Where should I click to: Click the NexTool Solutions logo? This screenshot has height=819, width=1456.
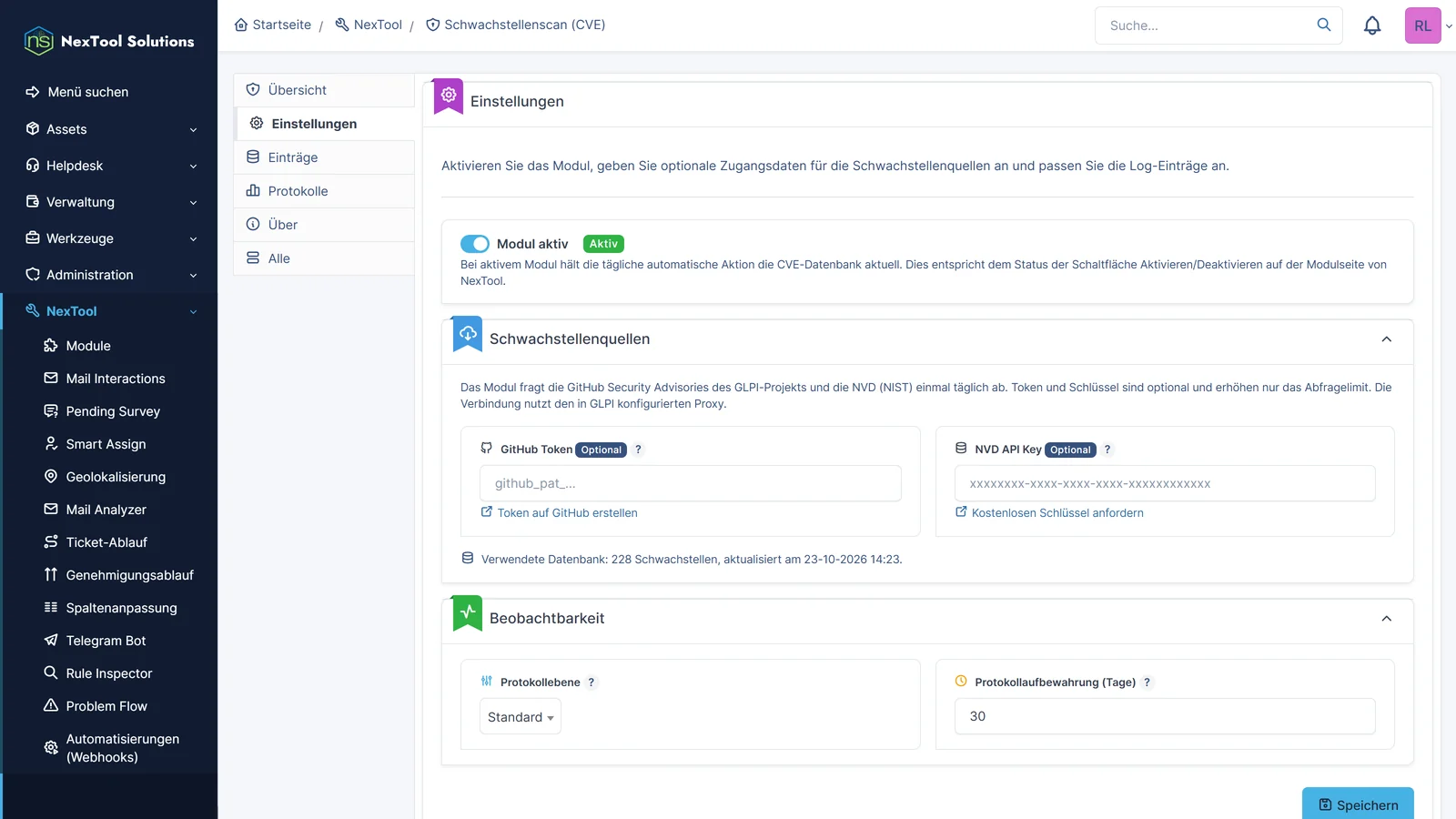109,41
